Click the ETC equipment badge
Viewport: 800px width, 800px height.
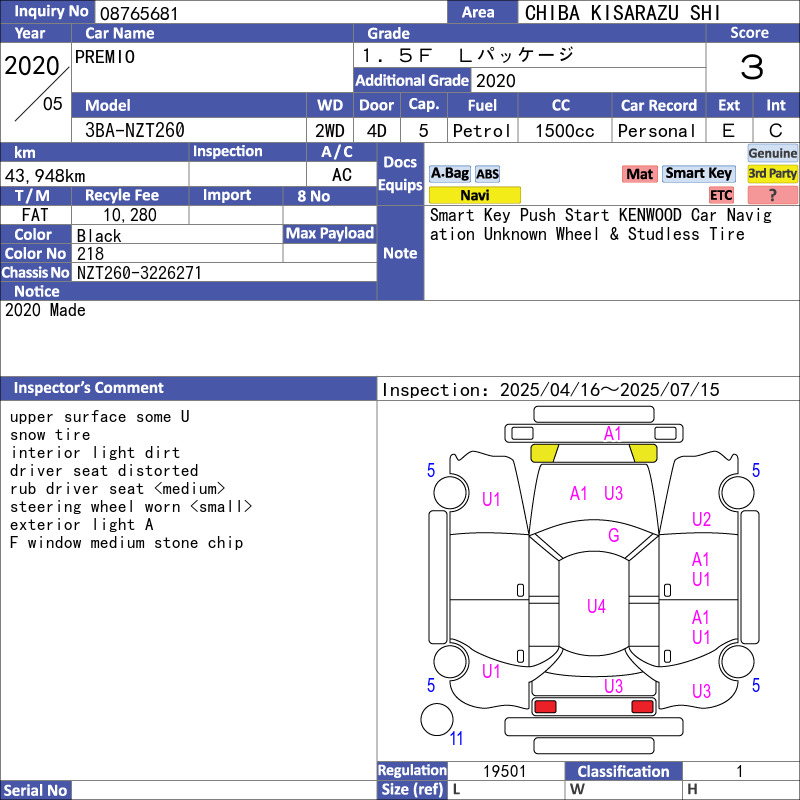click(721, 195)
